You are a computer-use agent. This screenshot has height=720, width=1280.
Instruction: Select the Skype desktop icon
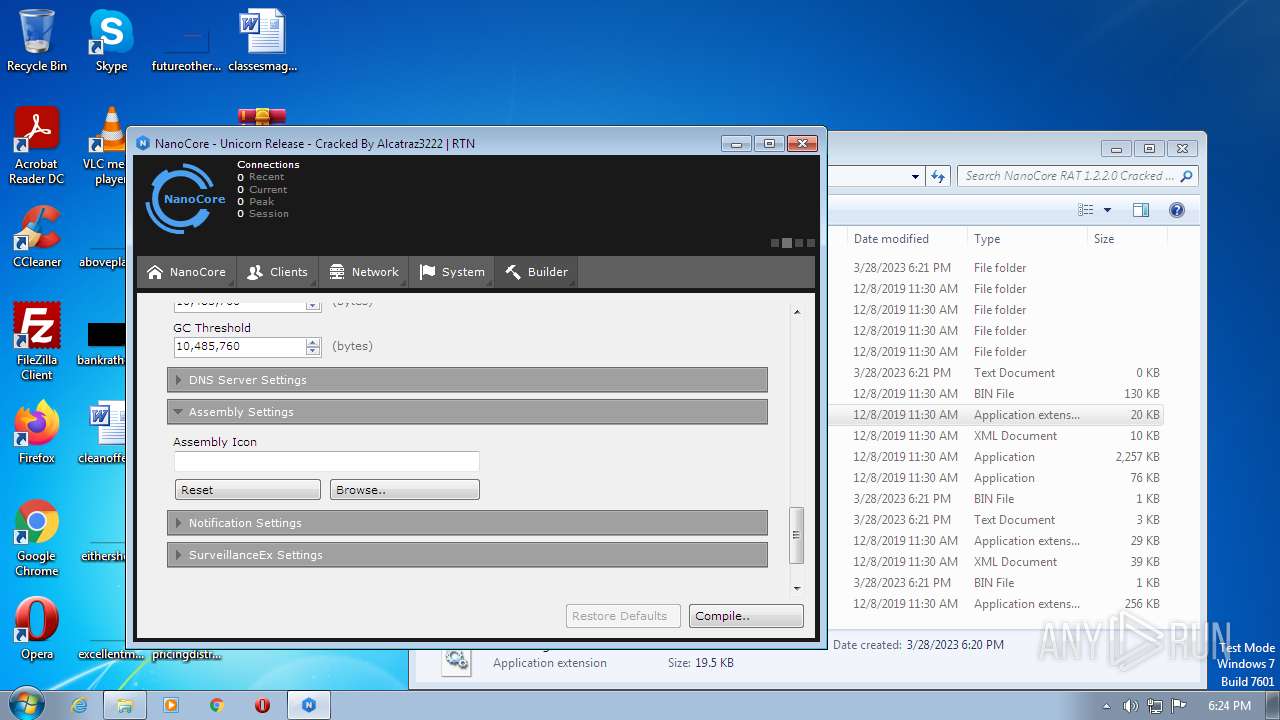pyautogui.click(x=111, y=41)
